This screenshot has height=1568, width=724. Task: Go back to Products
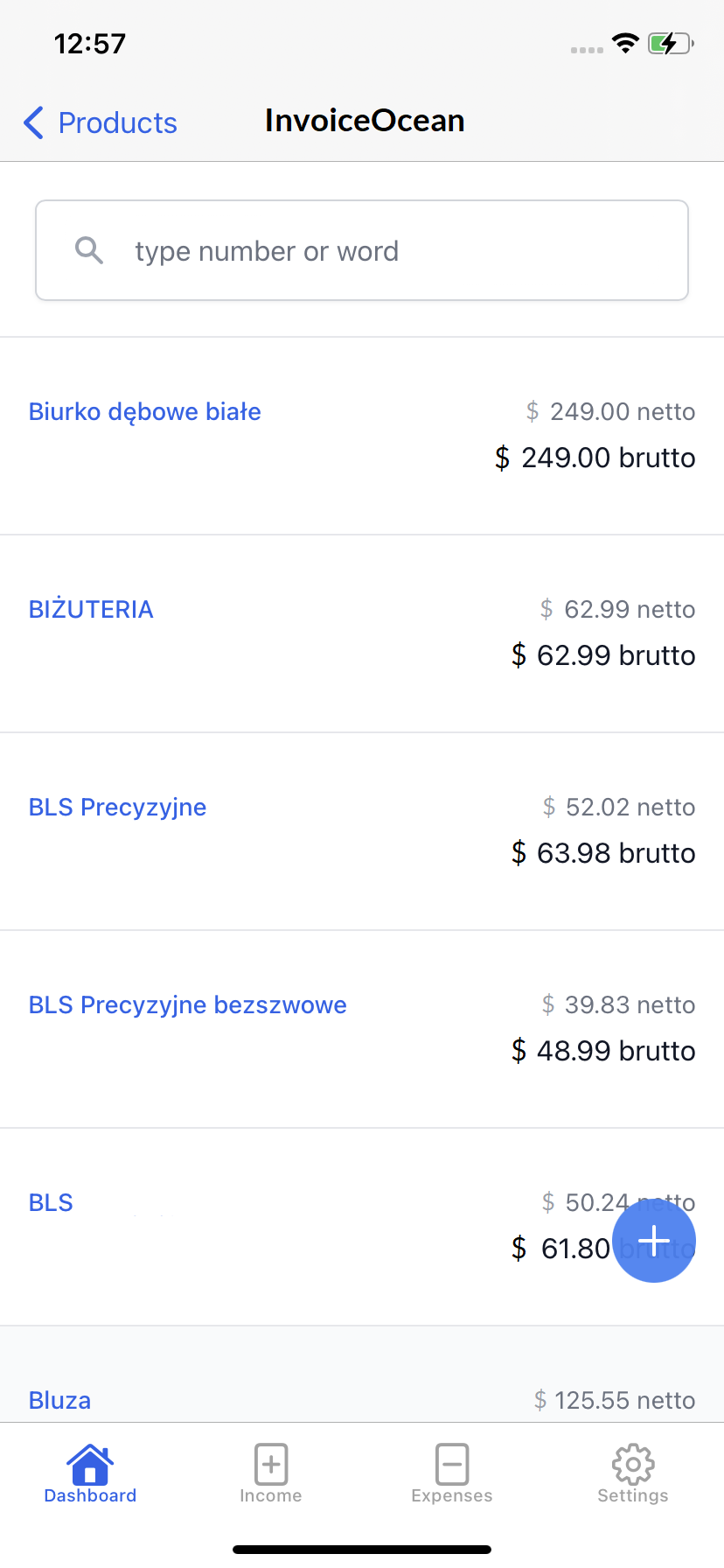pyautogui.click(x=117, y=122)
